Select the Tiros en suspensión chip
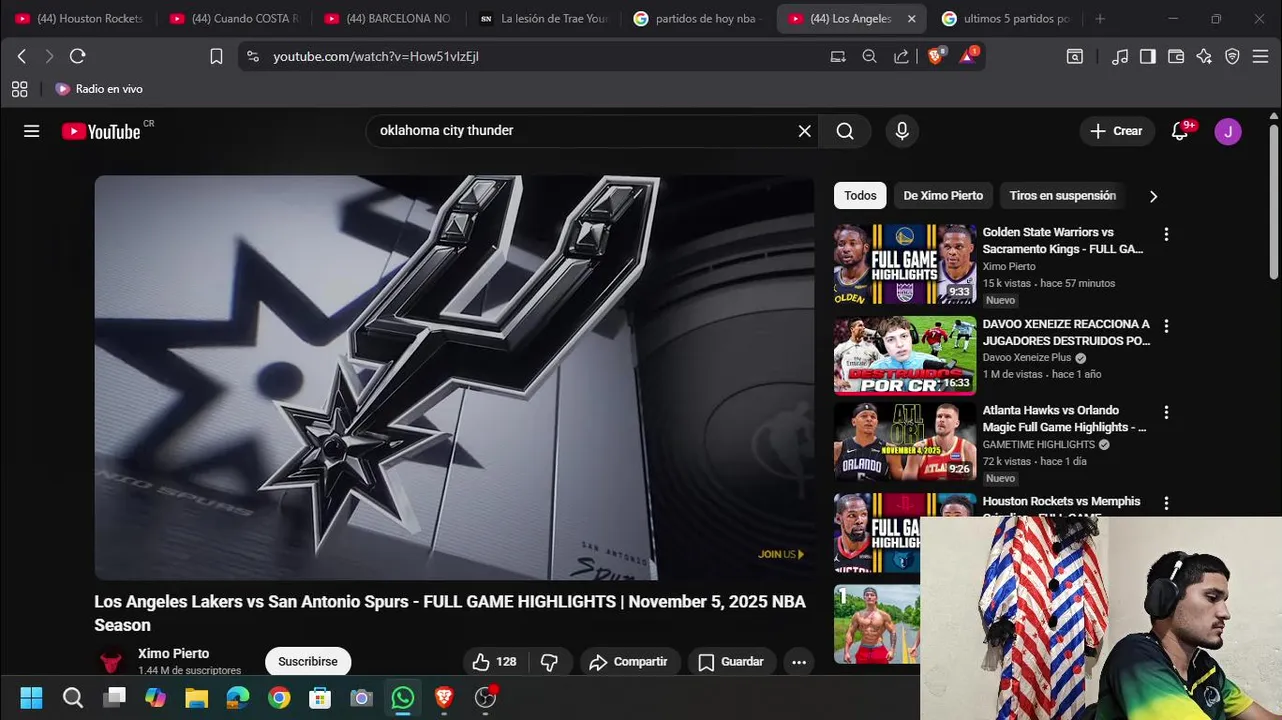Screen dimensions: 1282x720 coord(1062,196)
